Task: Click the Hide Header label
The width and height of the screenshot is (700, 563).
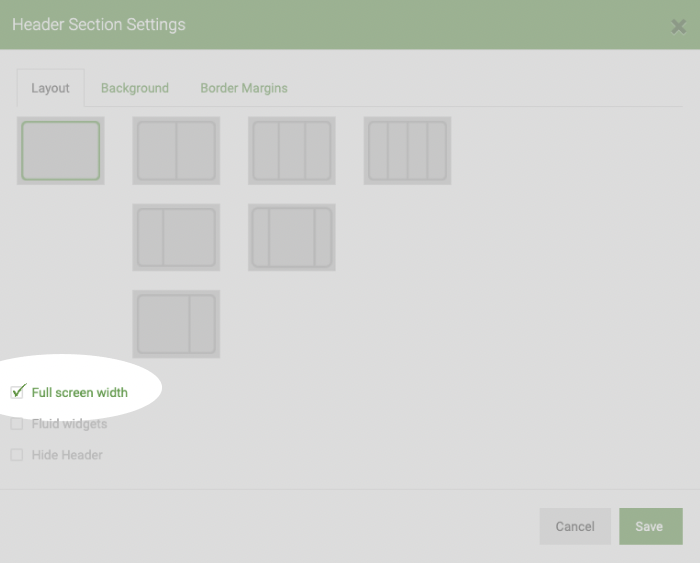Action: point(67,455)
